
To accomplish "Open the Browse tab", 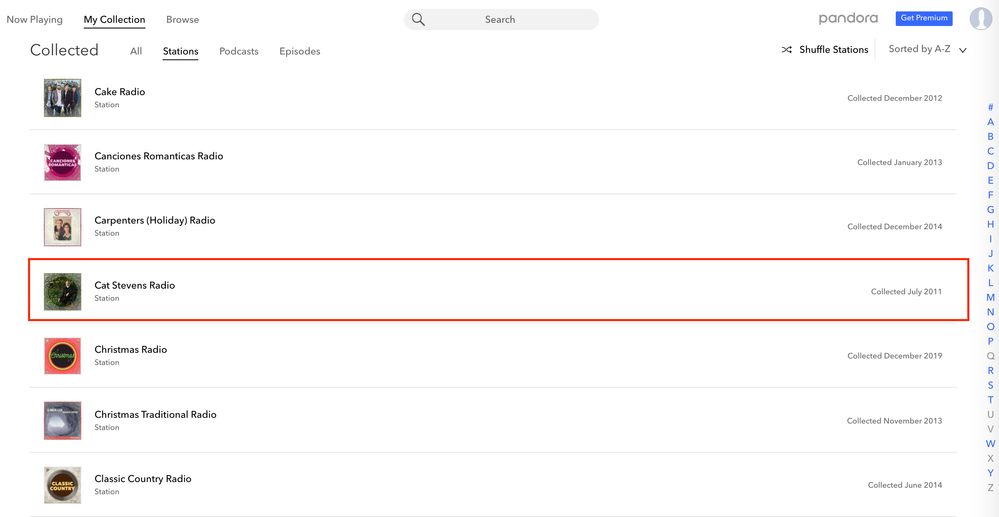I will 182,19.
